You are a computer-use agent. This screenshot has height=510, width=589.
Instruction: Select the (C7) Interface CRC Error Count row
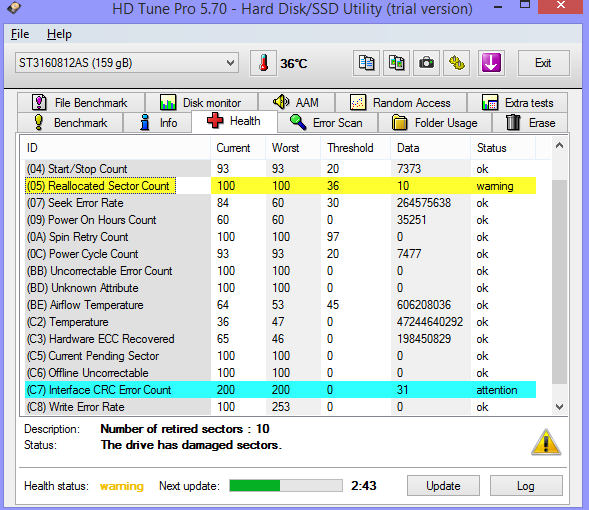point(281,390)
